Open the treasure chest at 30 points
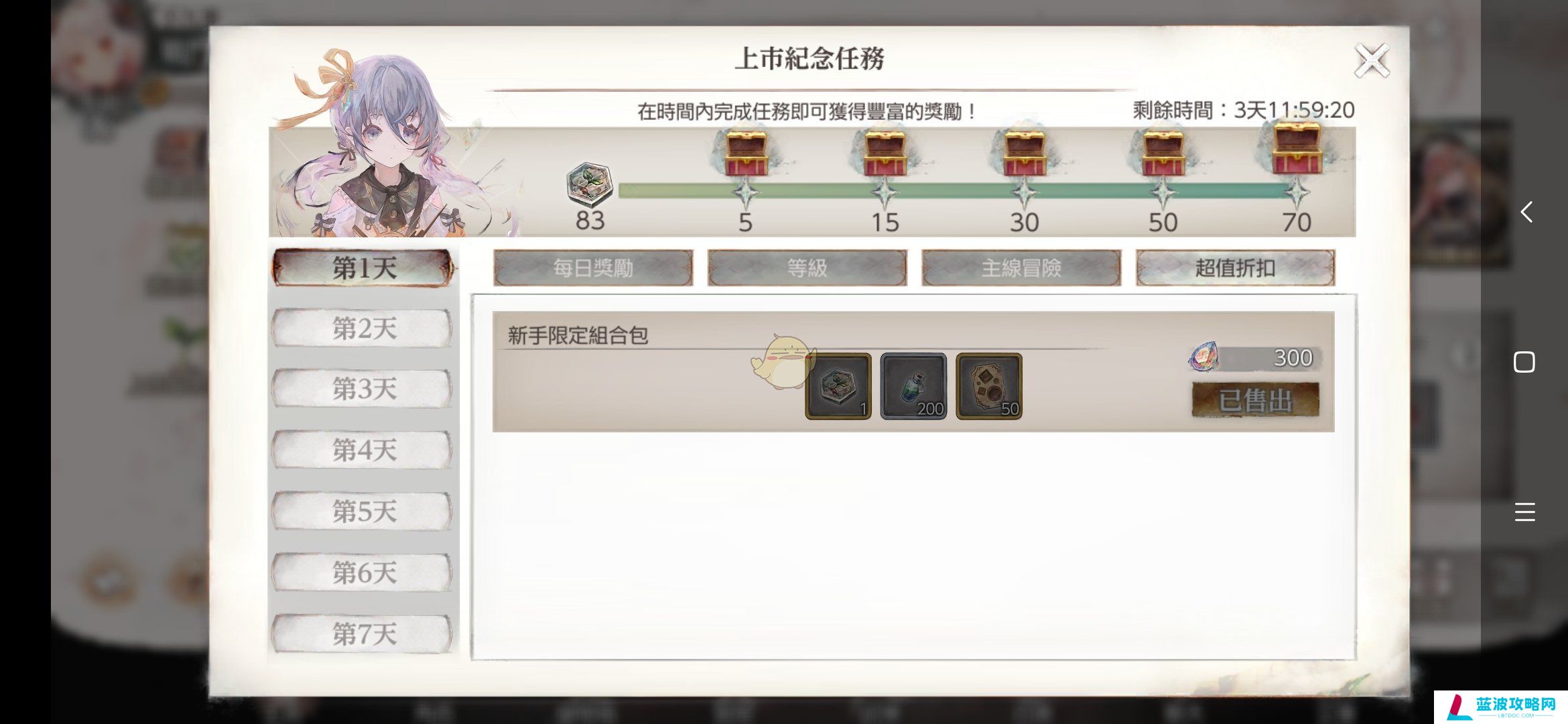The image size is (1568, 724). (x=1024, y=153)
